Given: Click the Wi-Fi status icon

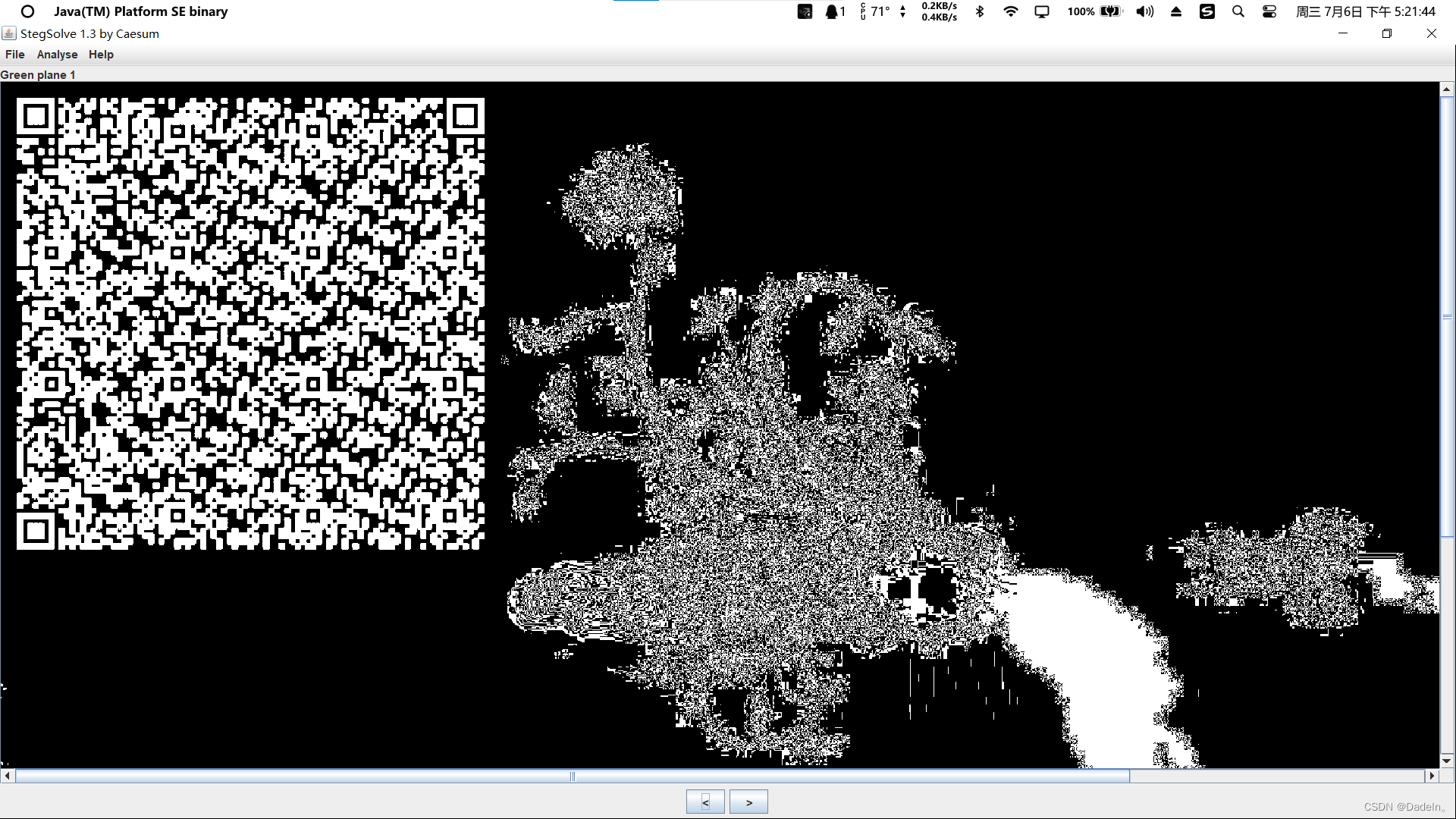Looking at the screenshot, I should tap(1010, 11).
